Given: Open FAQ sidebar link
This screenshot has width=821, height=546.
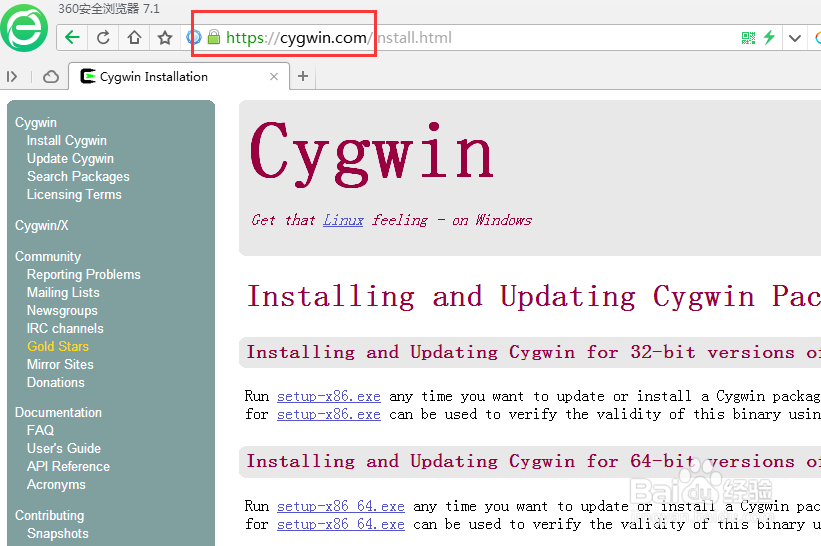Looking at the screenshot, I should (40, 430).
